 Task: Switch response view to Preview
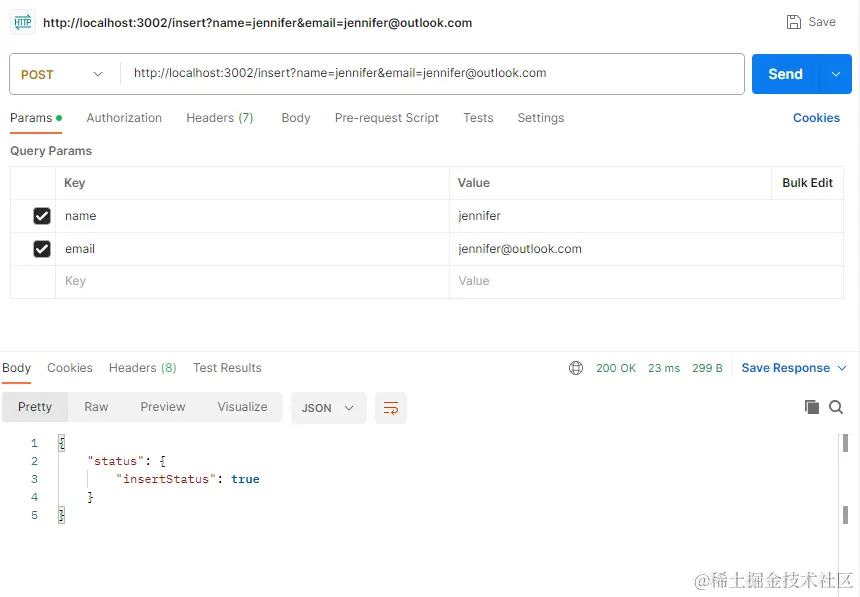coord(163,407)
